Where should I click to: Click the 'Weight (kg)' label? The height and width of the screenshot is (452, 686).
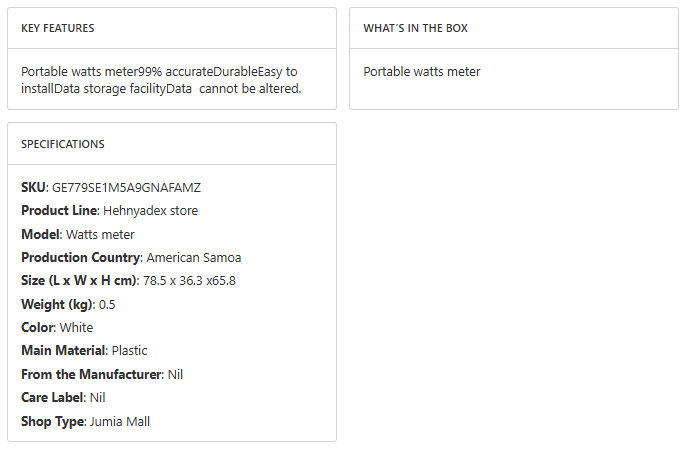pyautogui.click(x=56, y=305)
